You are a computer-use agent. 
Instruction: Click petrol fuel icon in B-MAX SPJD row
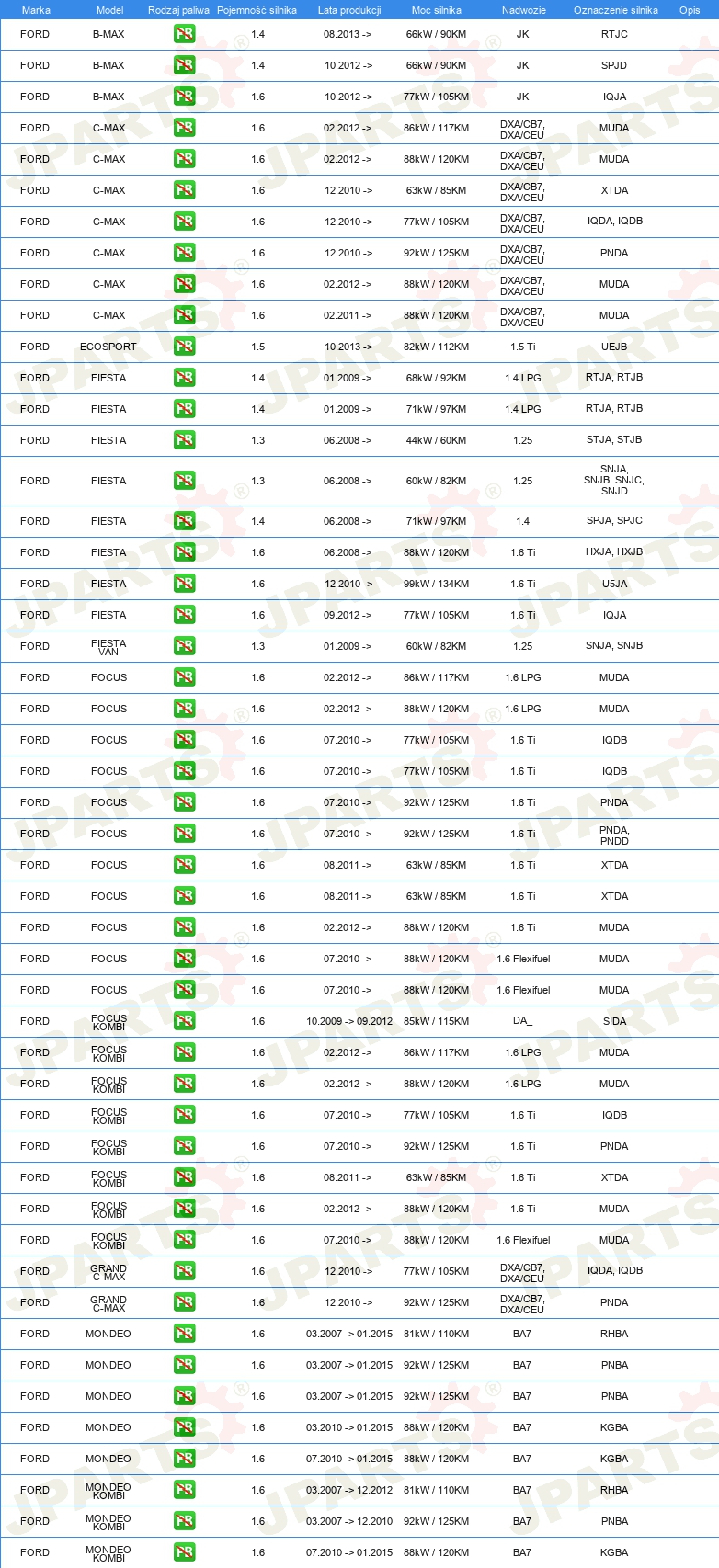185,65
